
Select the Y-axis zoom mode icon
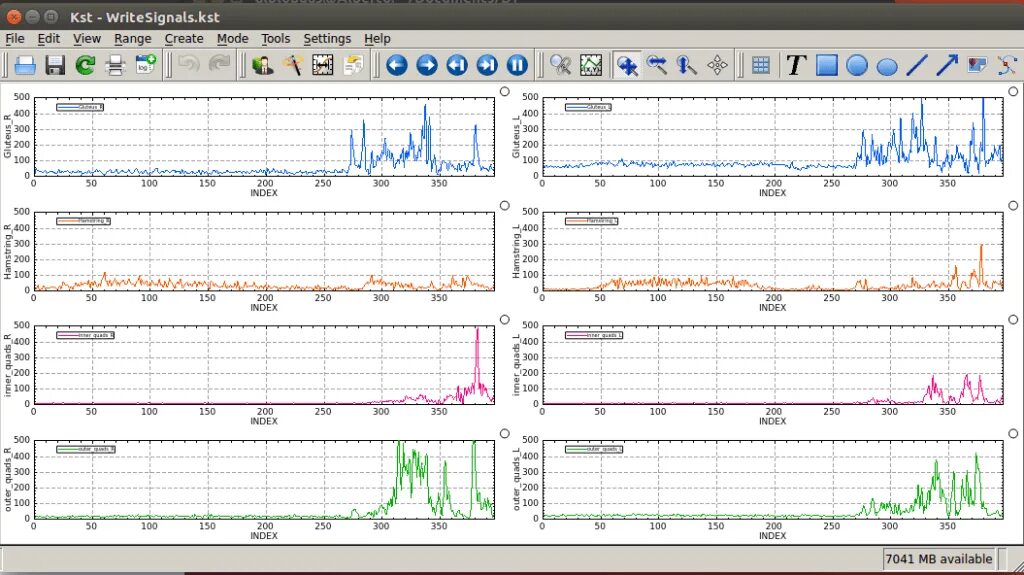click(687, 65)
